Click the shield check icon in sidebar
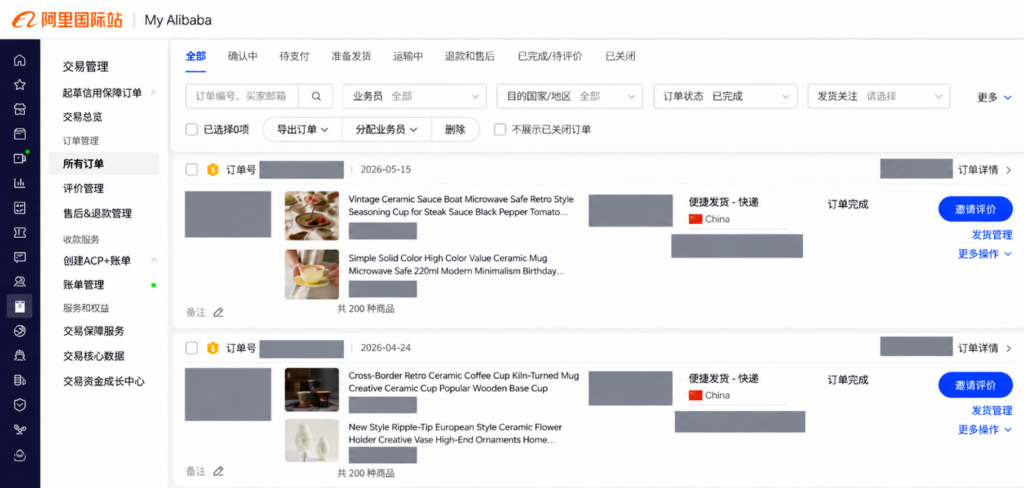 pos(20,404)
